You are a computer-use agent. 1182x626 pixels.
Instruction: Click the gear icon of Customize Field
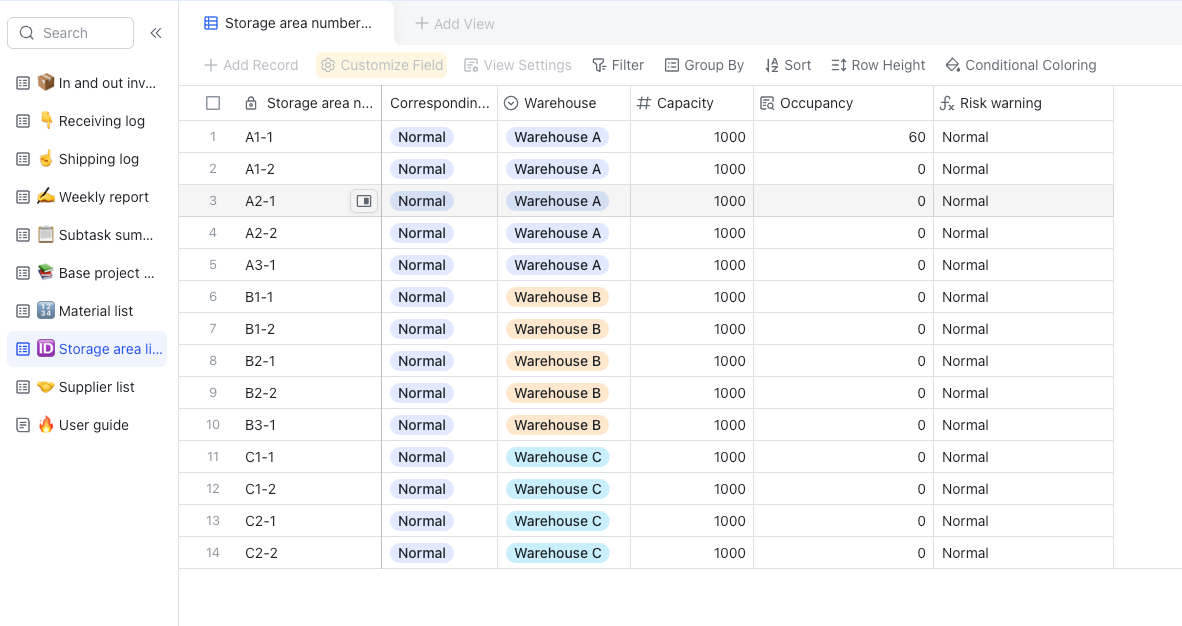[328, 65]
